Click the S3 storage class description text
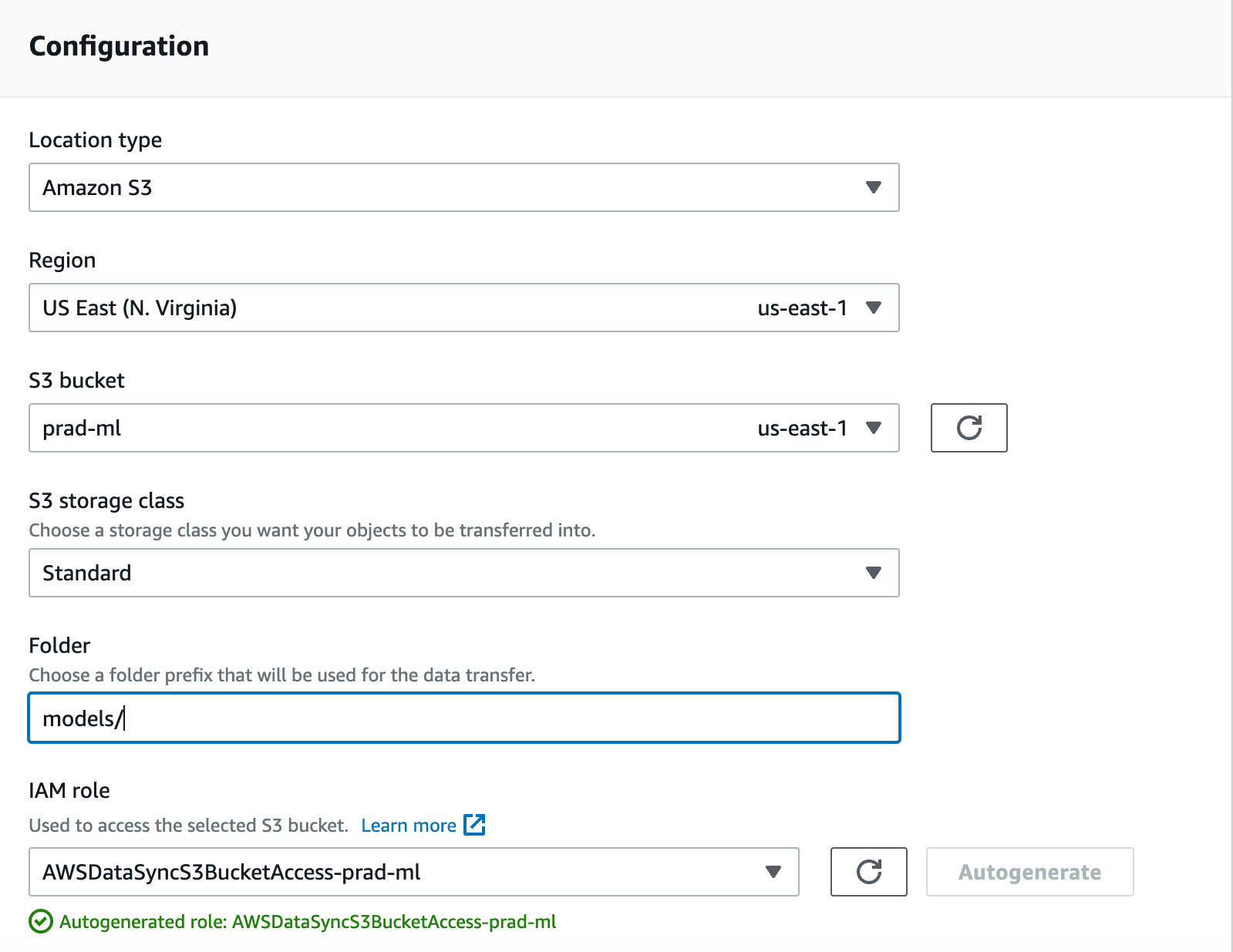The image size is (1233, 952). click(x=312, y=530)
